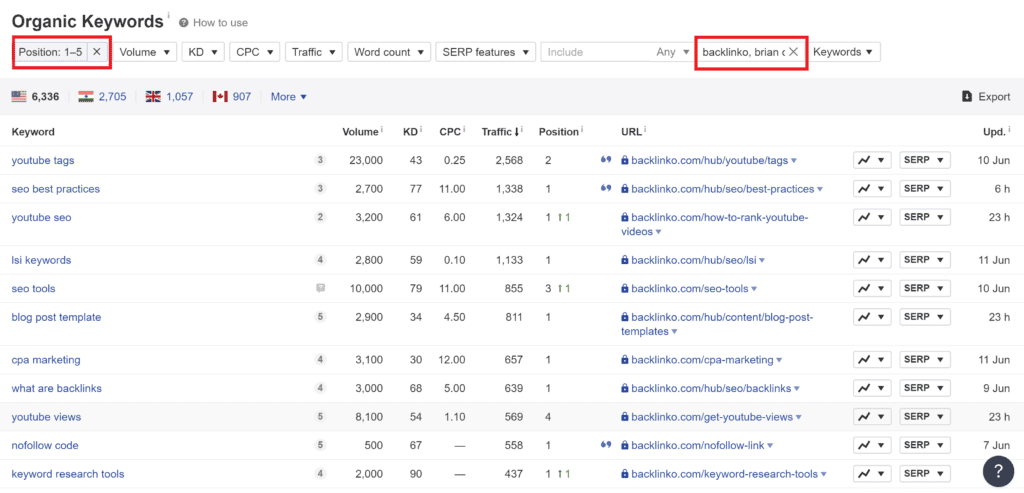Open position history chart for youtube seo
Screen dimensions: 1024x493
872,217
